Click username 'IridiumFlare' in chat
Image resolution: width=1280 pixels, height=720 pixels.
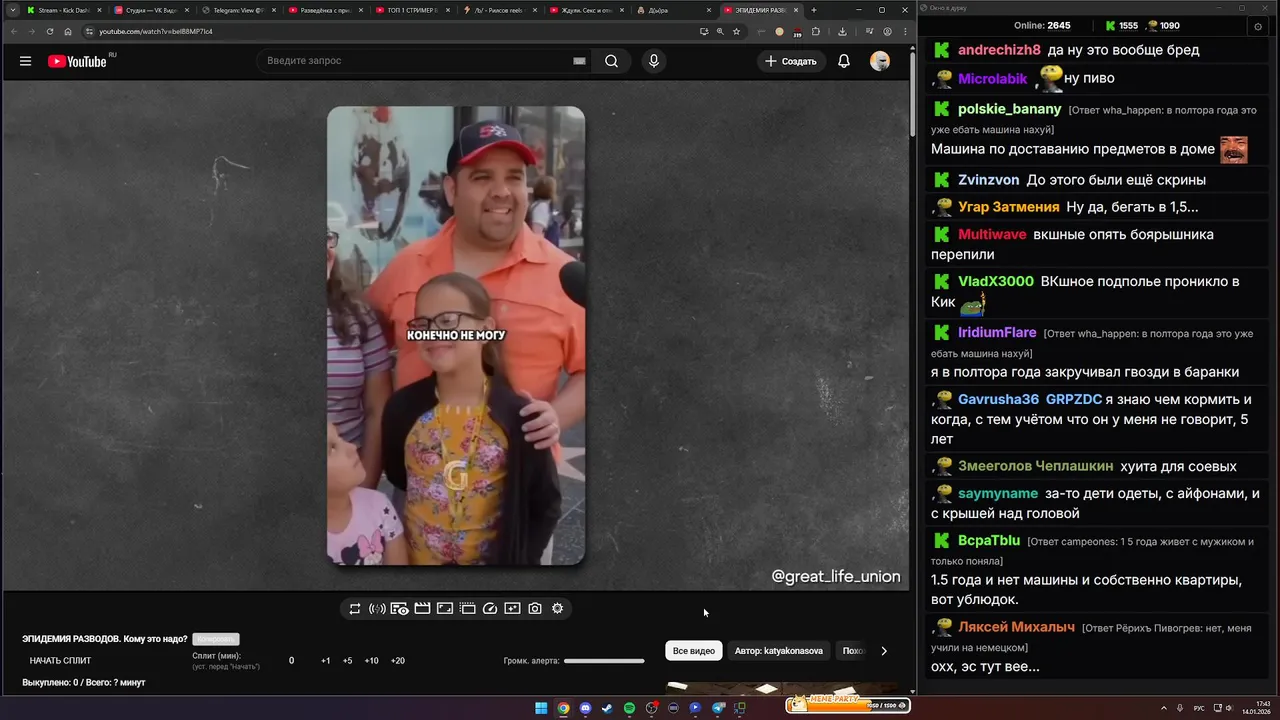[x=997, y=332]
